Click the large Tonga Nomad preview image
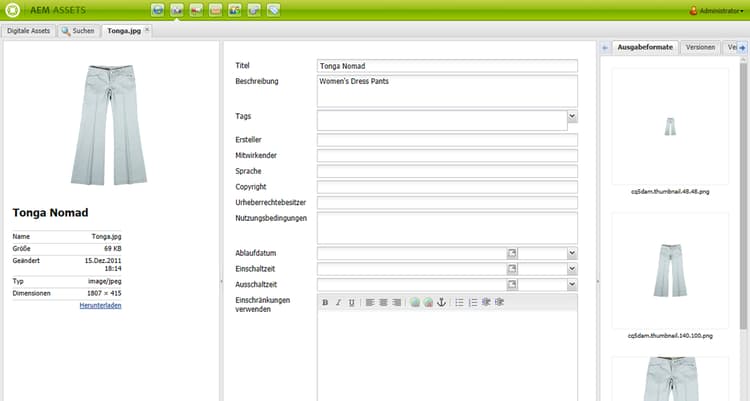This screenshot has width=750, height=401. 109,125
